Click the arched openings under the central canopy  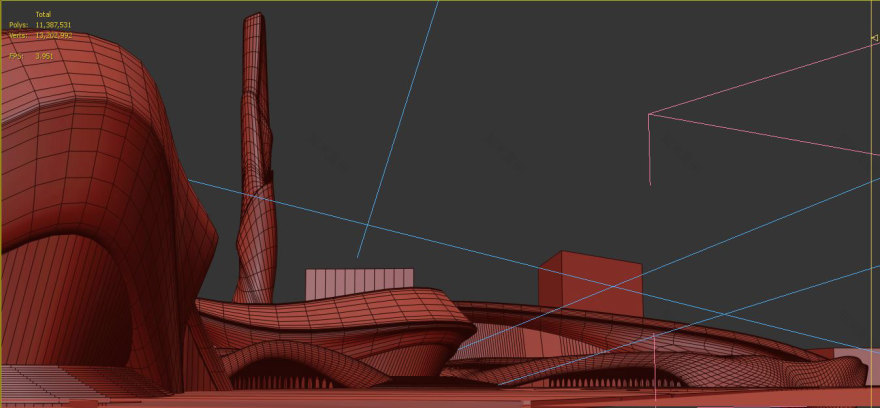click(x=290, y=376)
